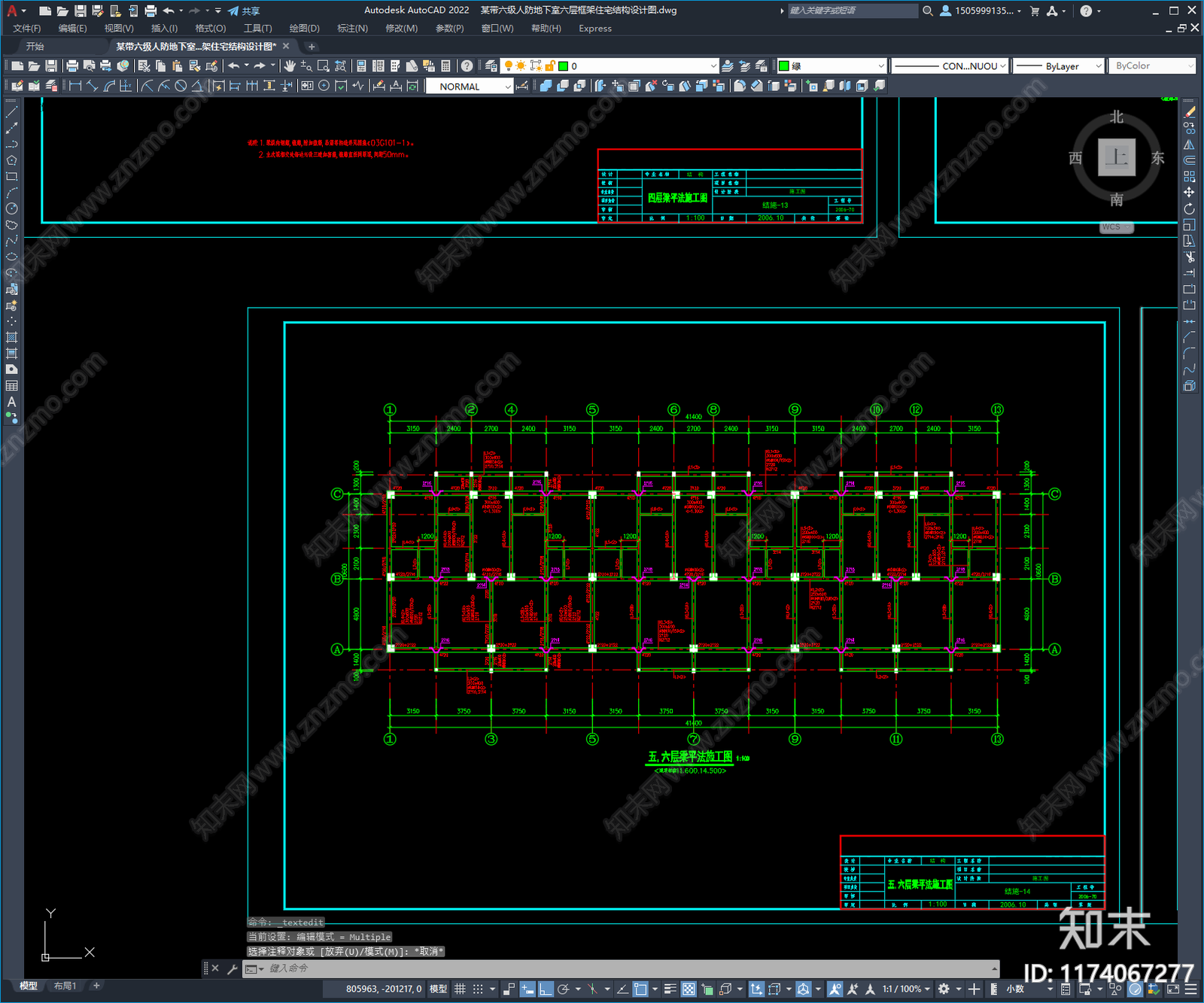Select the Hatch tool

[11, 337]
